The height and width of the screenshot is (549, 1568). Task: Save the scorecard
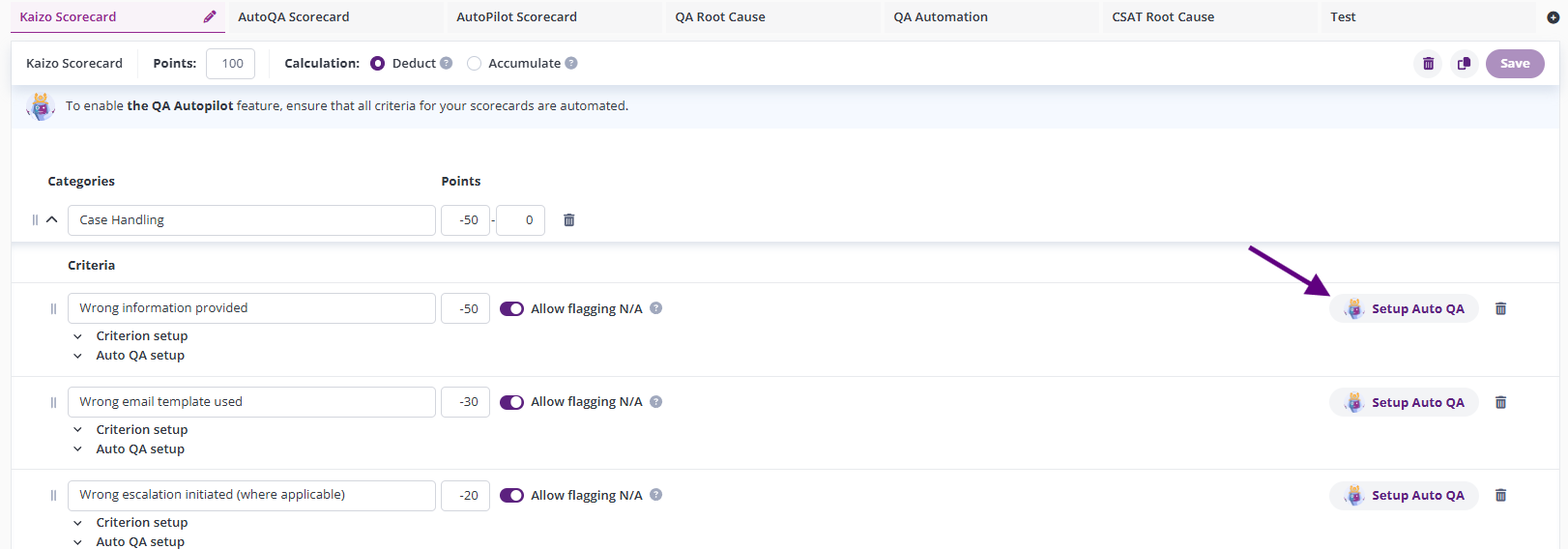coord(1515,64)
